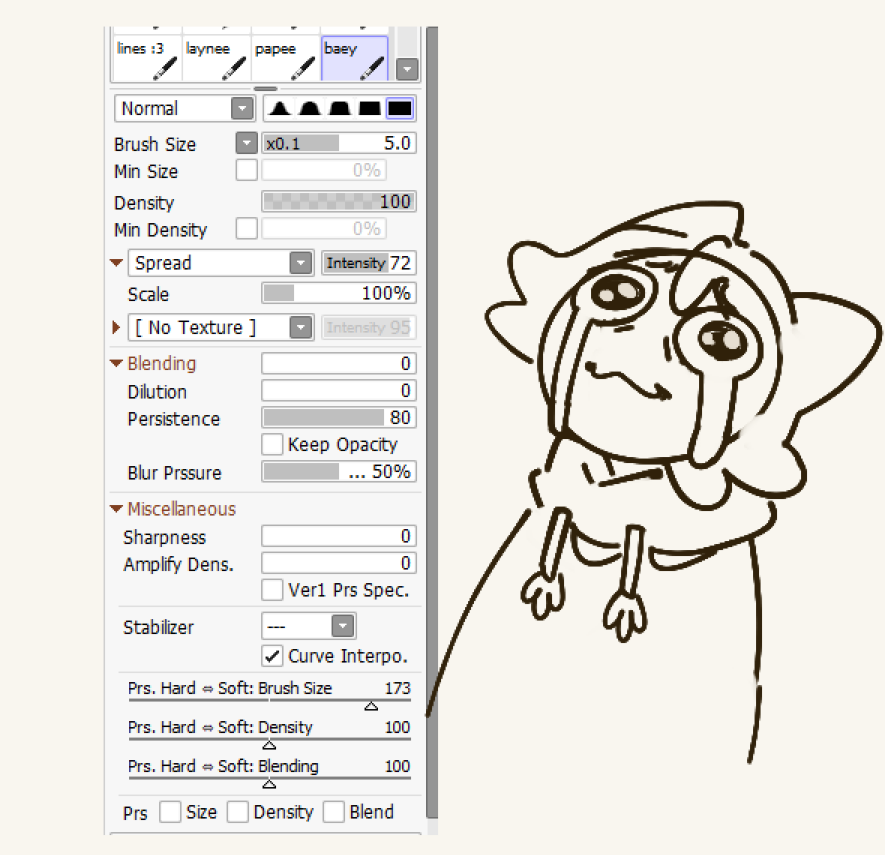Enable the Min Size checkbox

pos(247,170)
